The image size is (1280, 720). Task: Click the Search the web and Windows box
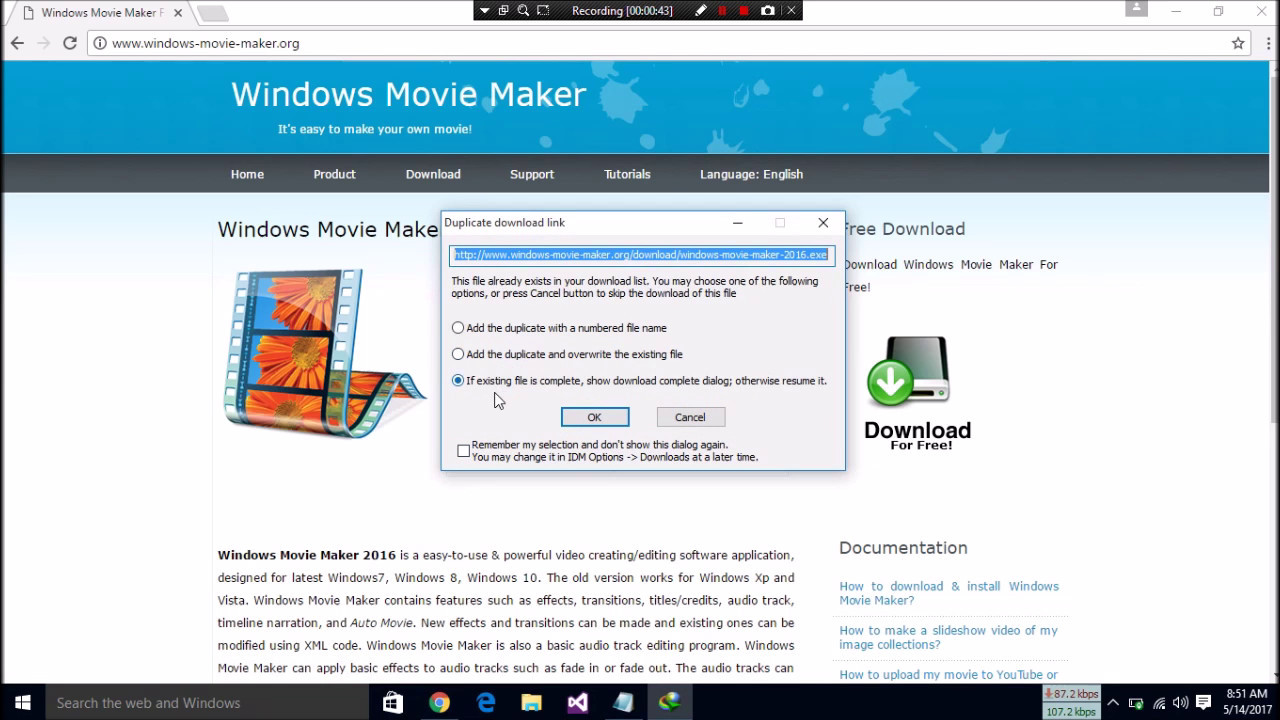point(207,703)
